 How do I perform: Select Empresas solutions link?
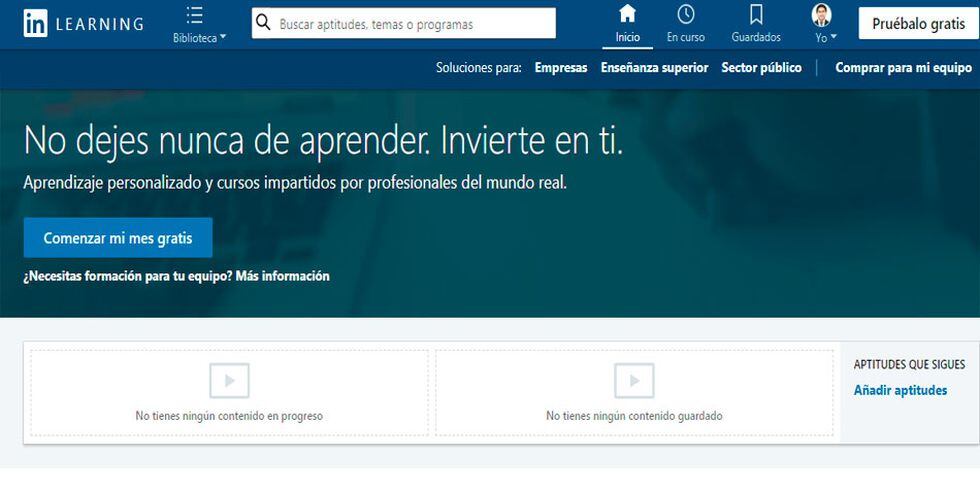pos(561,68)
